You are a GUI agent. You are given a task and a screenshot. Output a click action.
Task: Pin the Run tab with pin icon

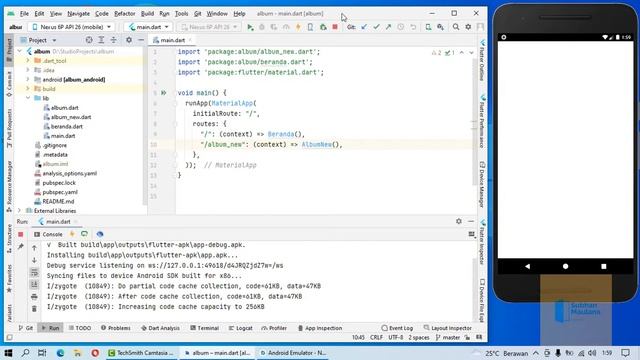coord(20,247)
